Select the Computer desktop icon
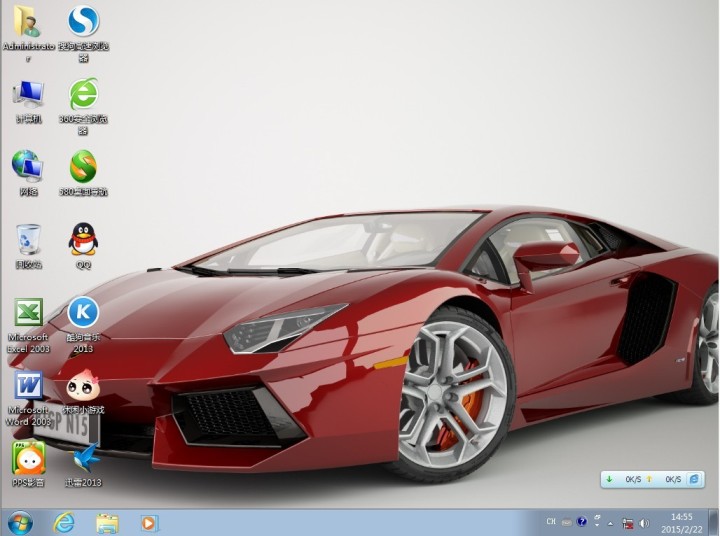Screen dimensions: 720x536 click(27, 94)
